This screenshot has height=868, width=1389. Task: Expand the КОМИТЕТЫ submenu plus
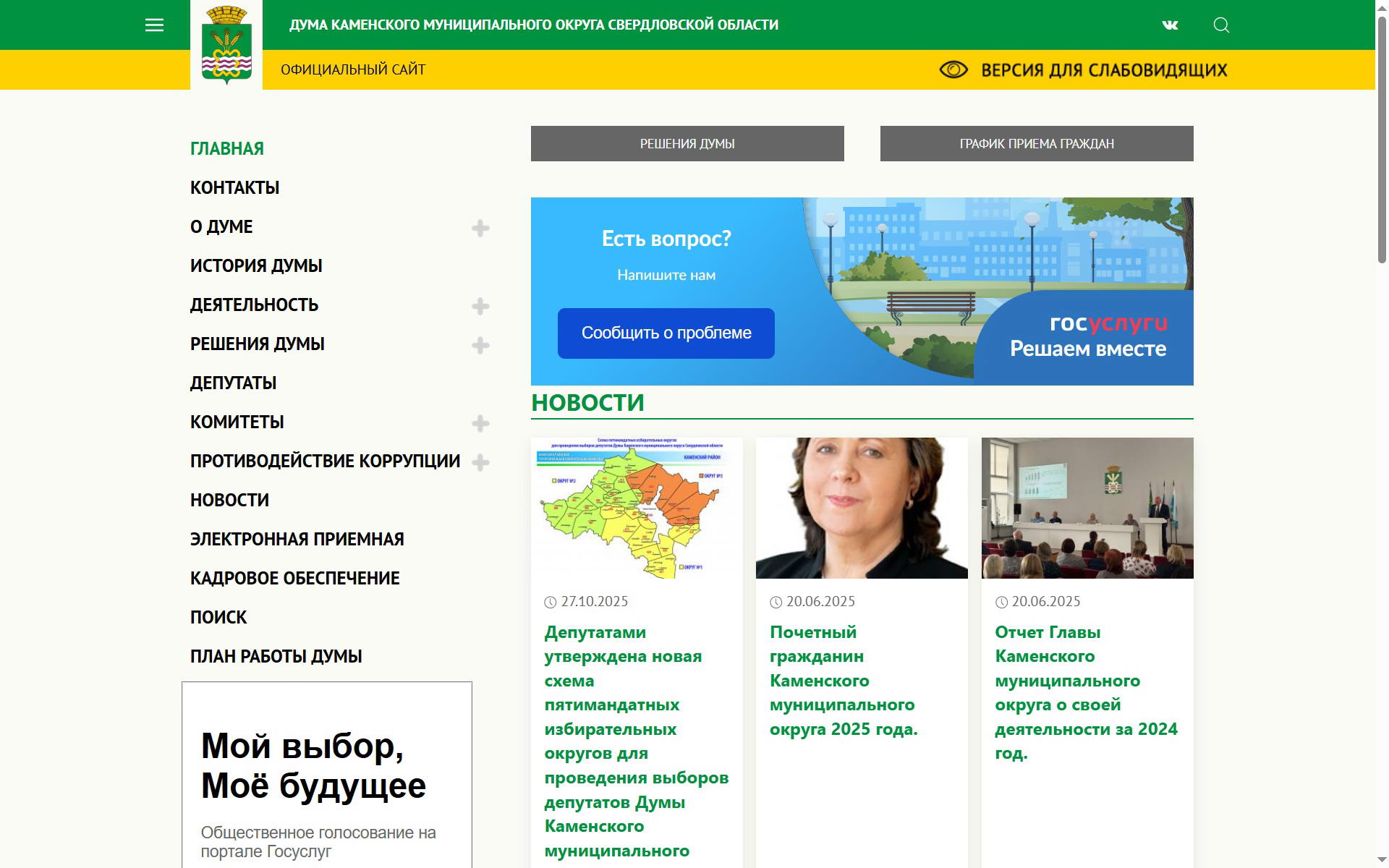pyautogui.click(x=480, y=424)
